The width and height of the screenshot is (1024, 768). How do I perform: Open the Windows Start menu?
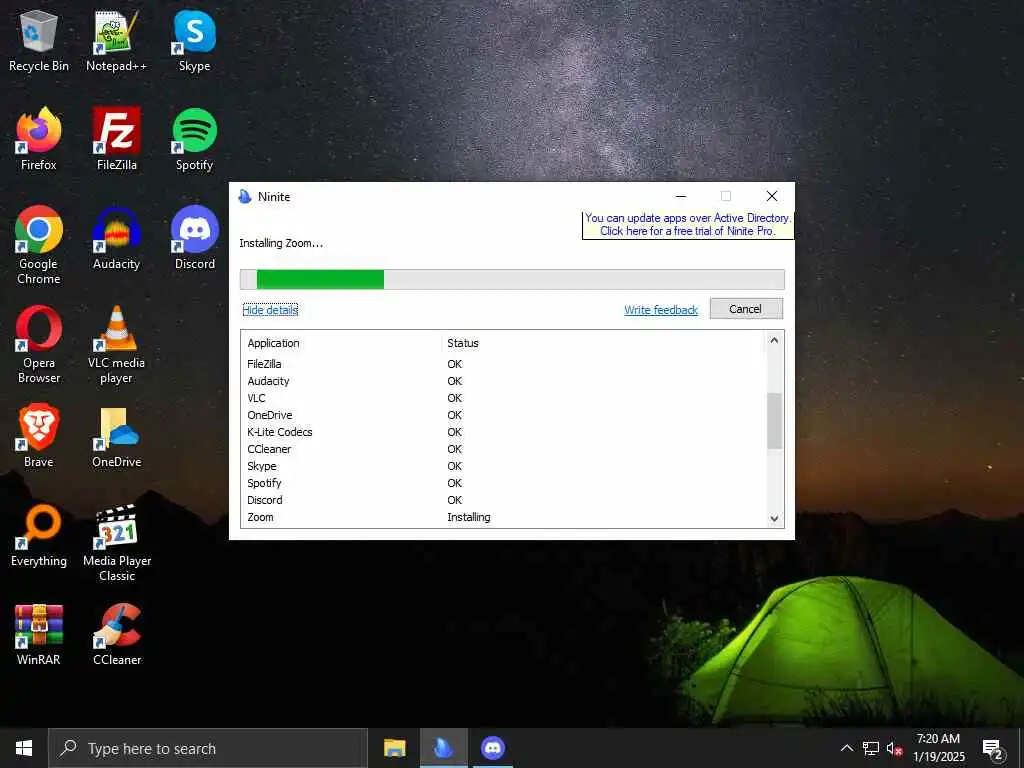(24, 748)
